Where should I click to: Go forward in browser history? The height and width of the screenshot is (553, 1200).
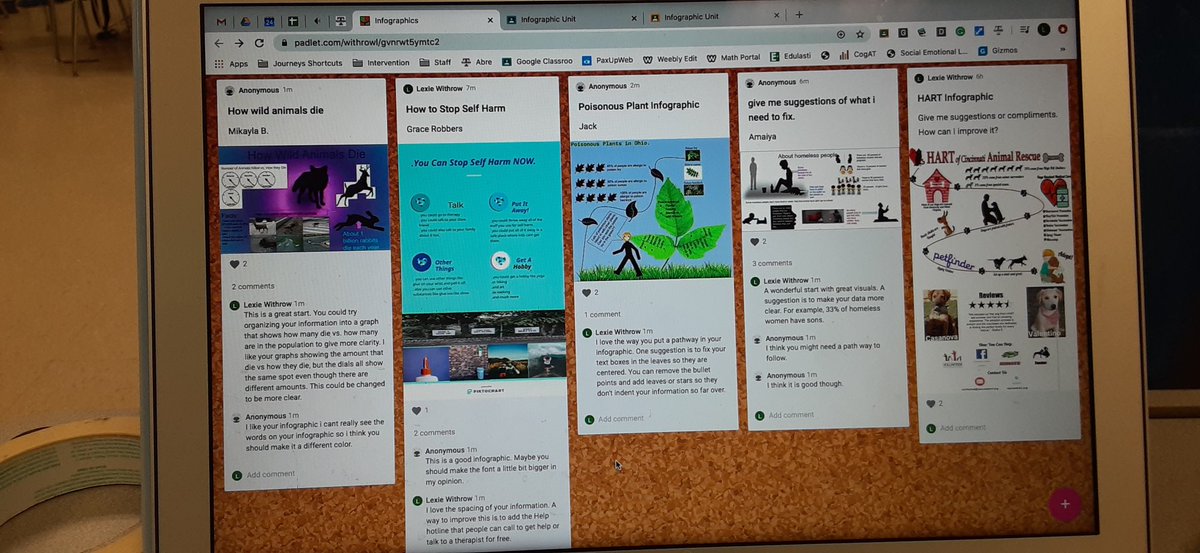pyautogui.click(x=239, y=43)
